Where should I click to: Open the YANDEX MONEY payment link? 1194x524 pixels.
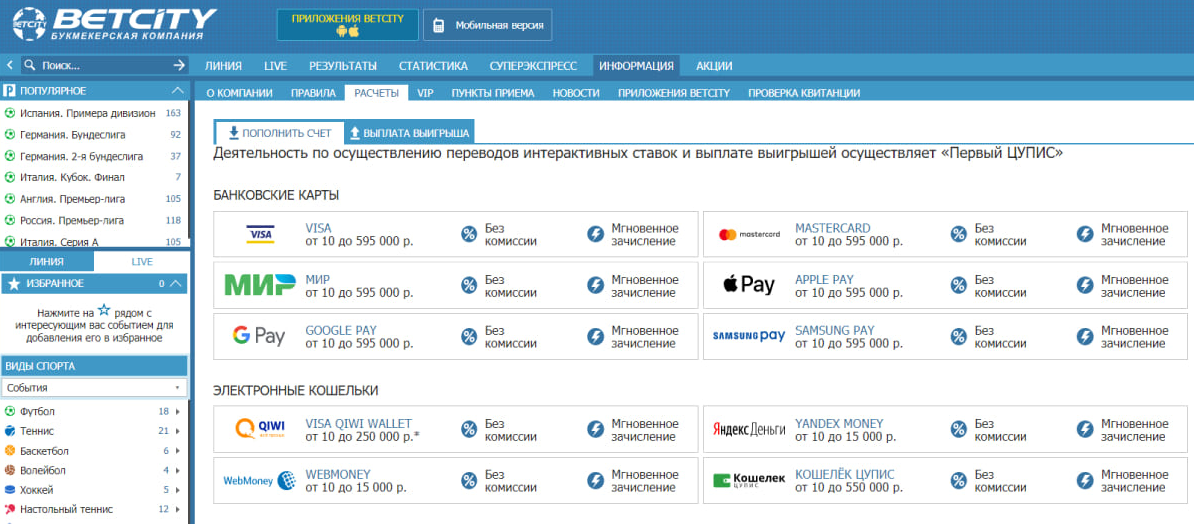[x=839, y=423]
